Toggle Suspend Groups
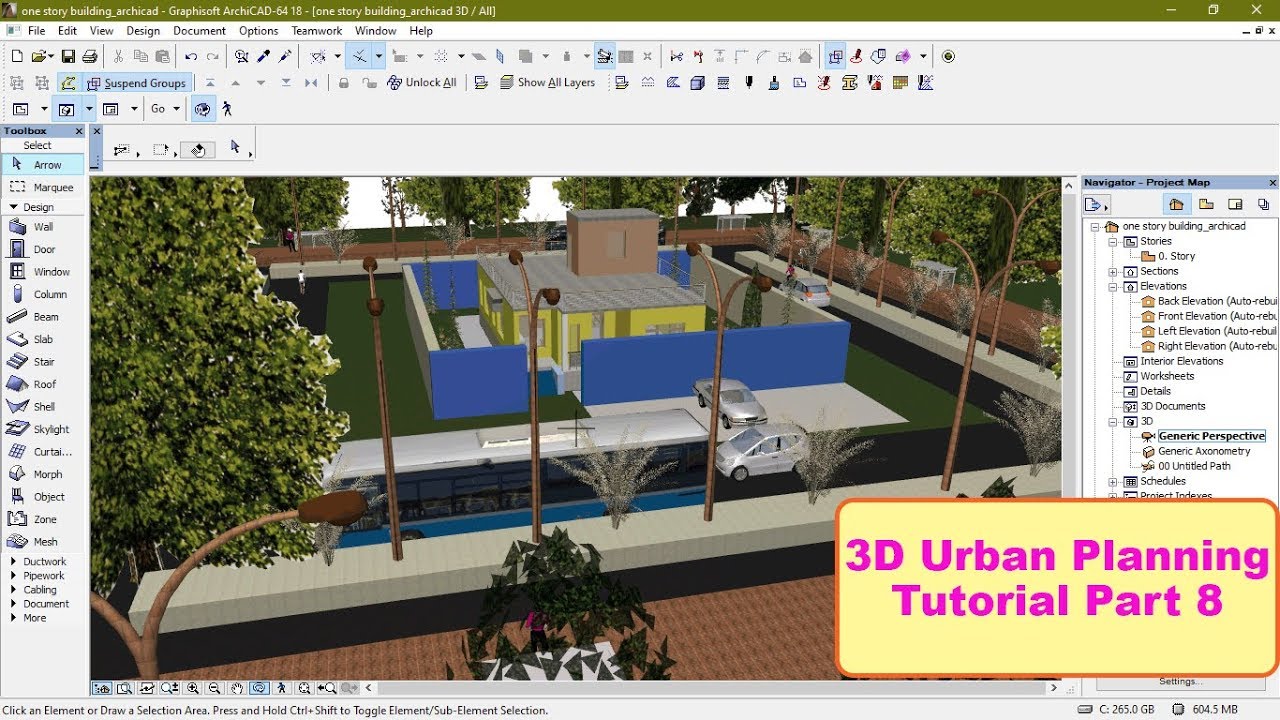Image resolution: width=1280 pixels, height=720 pixels. click(x=136, y=83)
